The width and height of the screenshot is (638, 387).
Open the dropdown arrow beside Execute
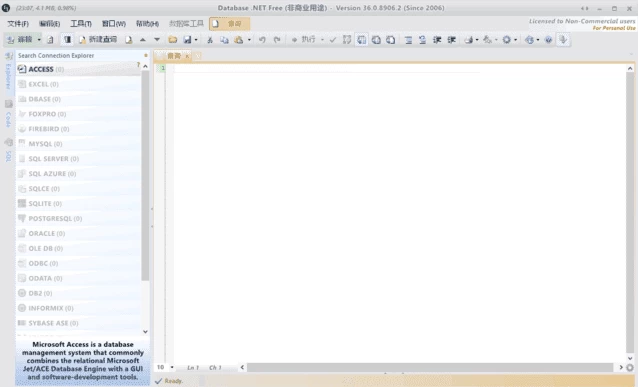click(x=322, y=39)
